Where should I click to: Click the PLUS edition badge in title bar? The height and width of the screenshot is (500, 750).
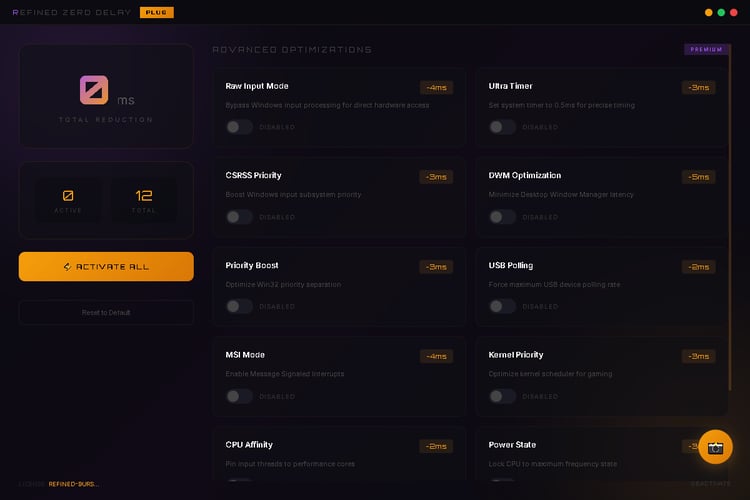click(156, 12)
